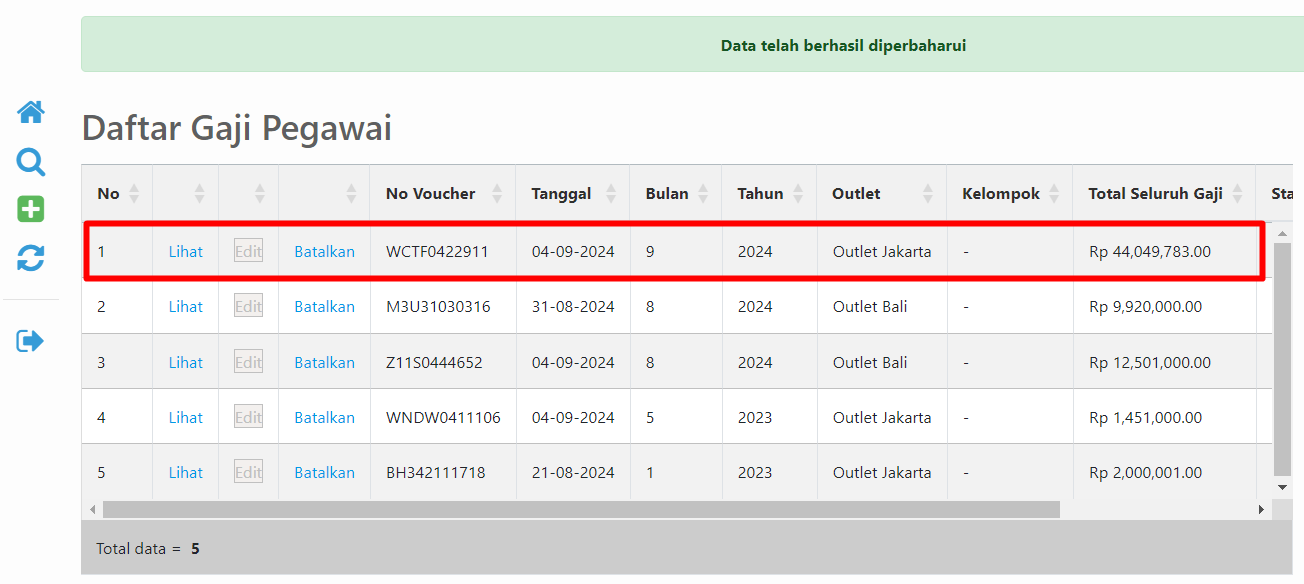Image resolution: width=1304 pixels, height=584 pixels.
Task: Click Edit button in row 2
Action: (x=248, y=306)
